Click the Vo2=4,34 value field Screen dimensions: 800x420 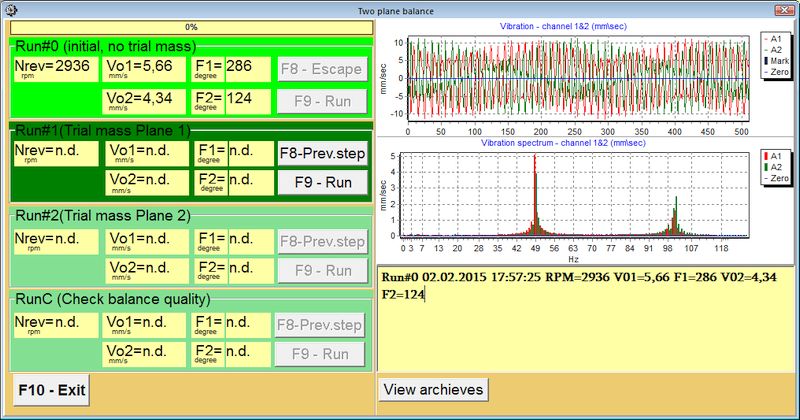(x=144, y=102)
